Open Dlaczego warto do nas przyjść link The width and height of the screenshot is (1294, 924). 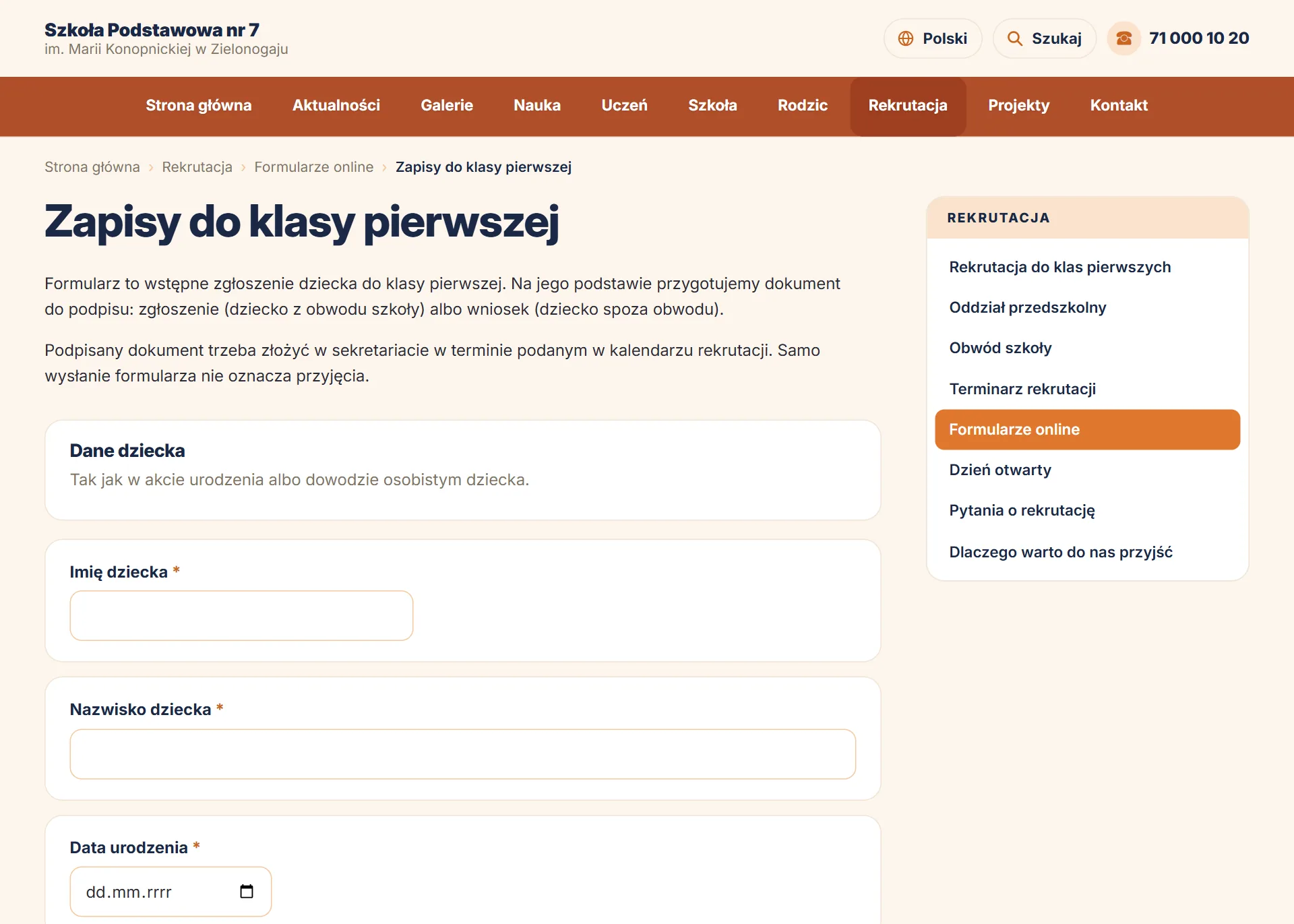coord(1087,552)
